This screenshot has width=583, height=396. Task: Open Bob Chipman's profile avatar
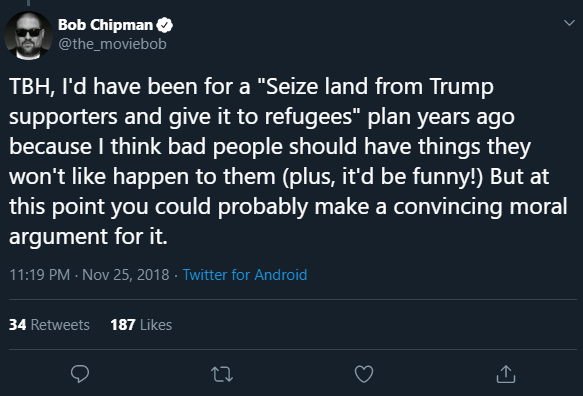[28, 36]
